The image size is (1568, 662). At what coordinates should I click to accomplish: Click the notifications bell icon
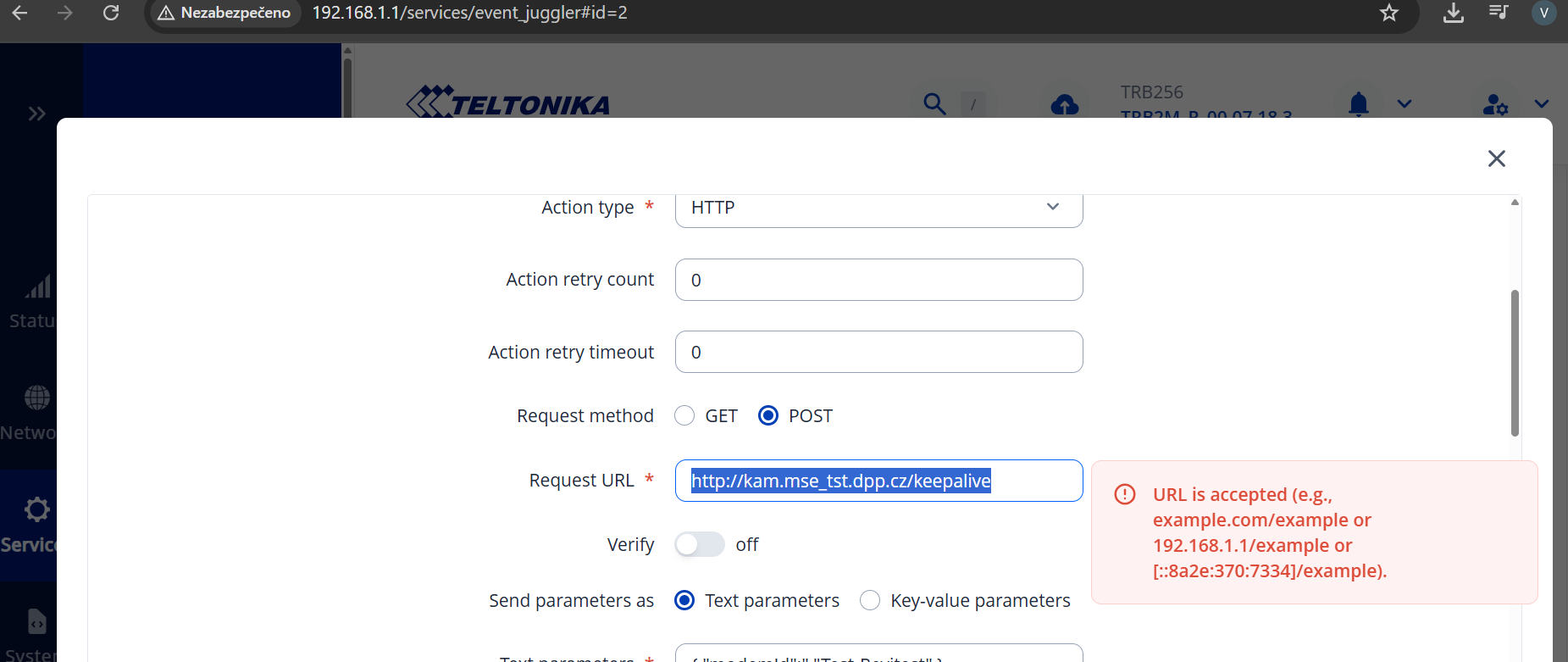coord(1359,103)
